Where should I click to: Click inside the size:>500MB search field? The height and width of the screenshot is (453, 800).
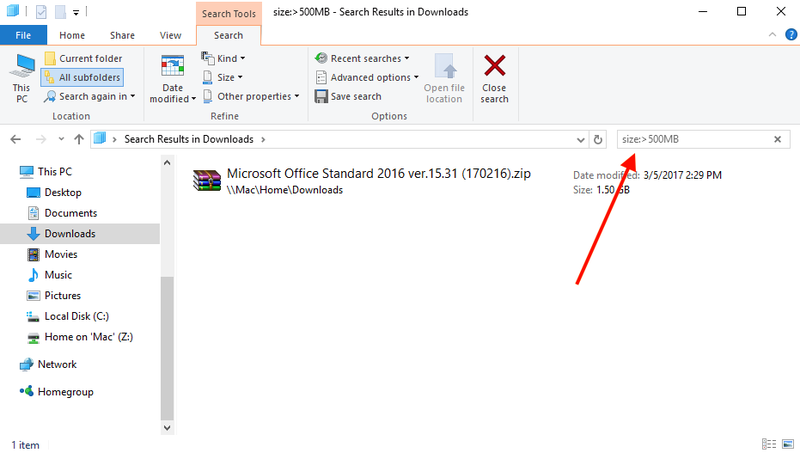click(690, 139)
